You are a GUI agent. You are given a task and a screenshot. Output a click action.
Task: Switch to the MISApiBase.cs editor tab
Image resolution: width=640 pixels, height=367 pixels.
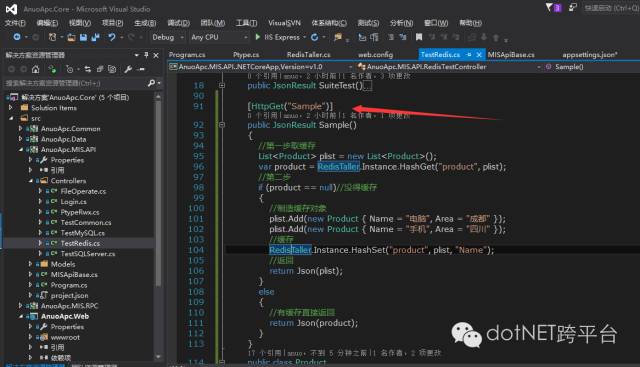511,55
